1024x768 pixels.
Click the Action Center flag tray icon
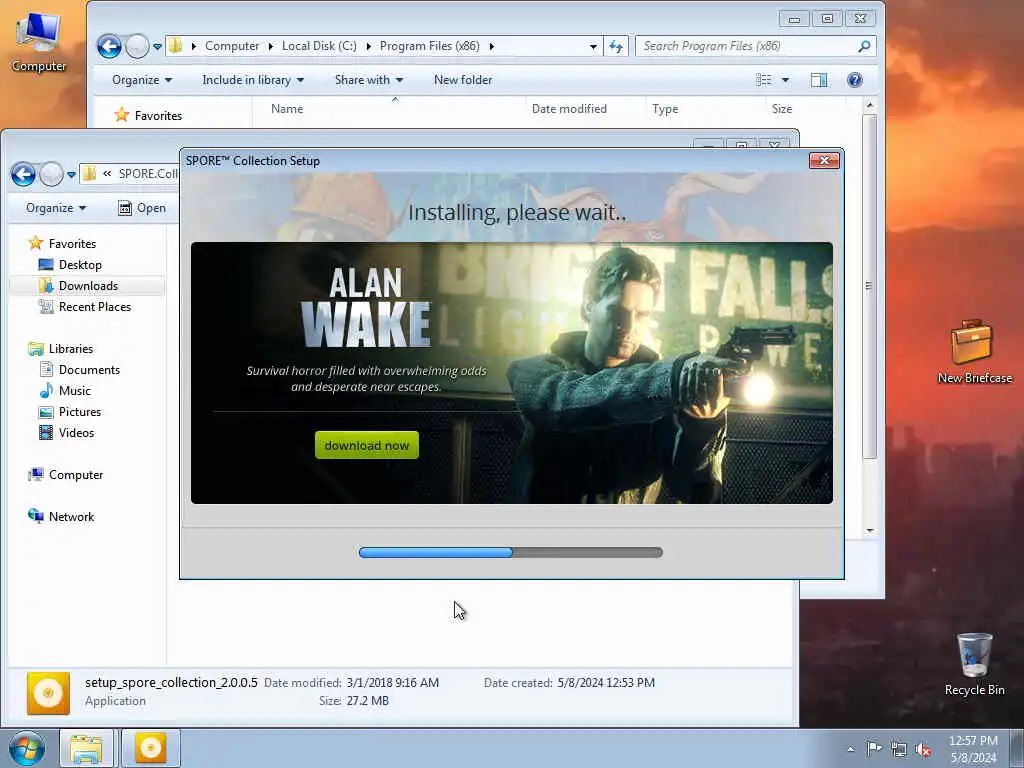point(874,748)
